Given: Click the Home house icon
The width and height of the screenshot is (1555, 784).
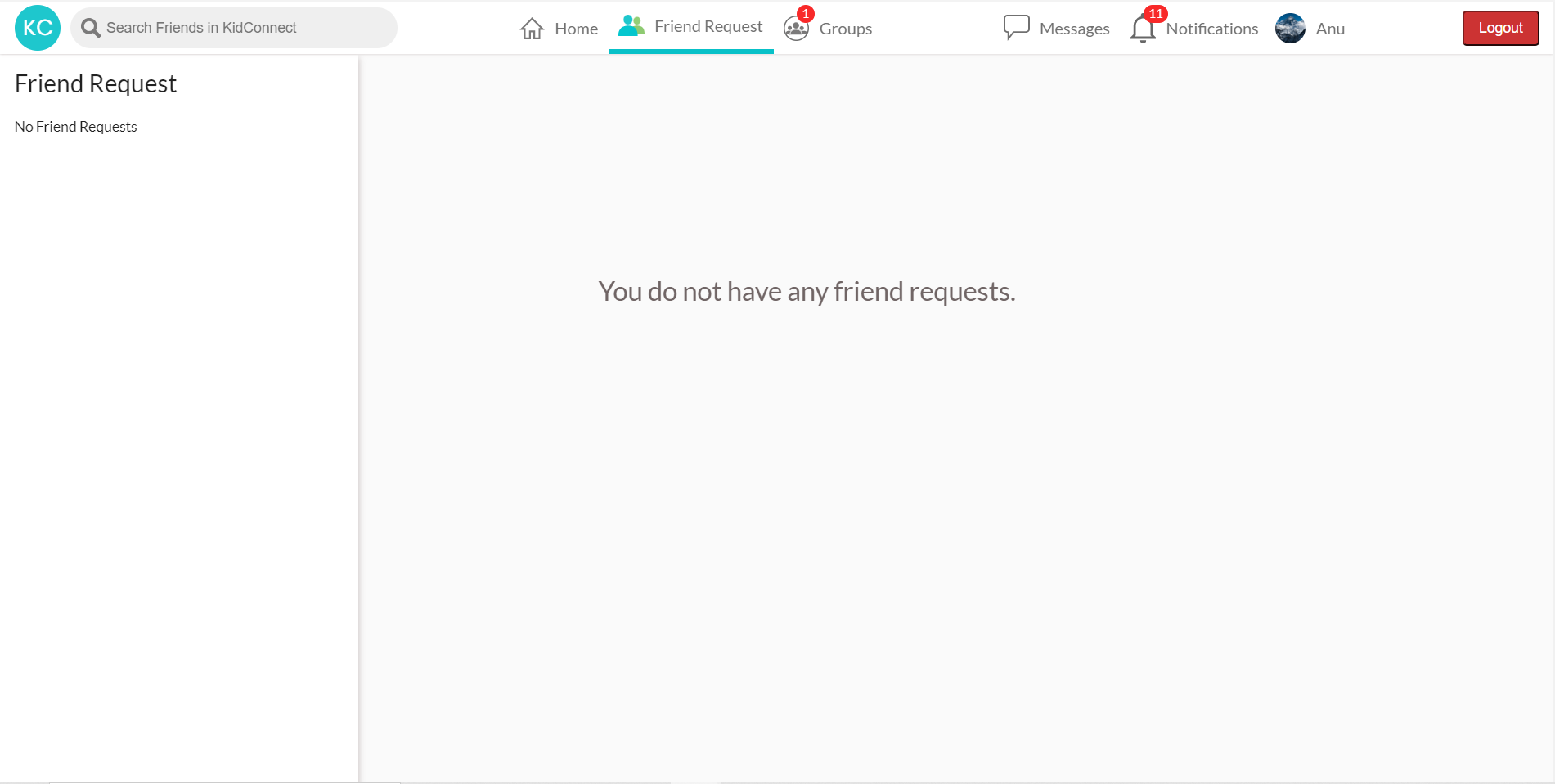Looking at the screenshot, I should point(532,29).
